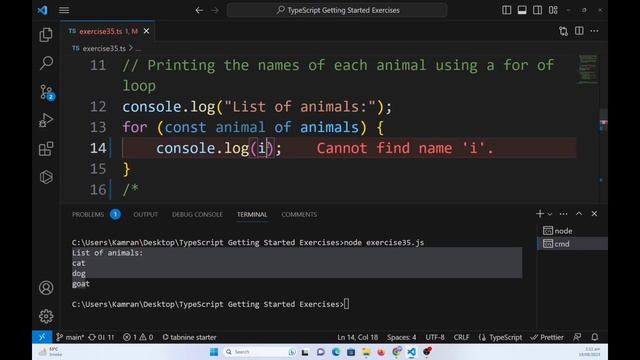
Task: Open the Extensions view
Action: click(46, 149)
